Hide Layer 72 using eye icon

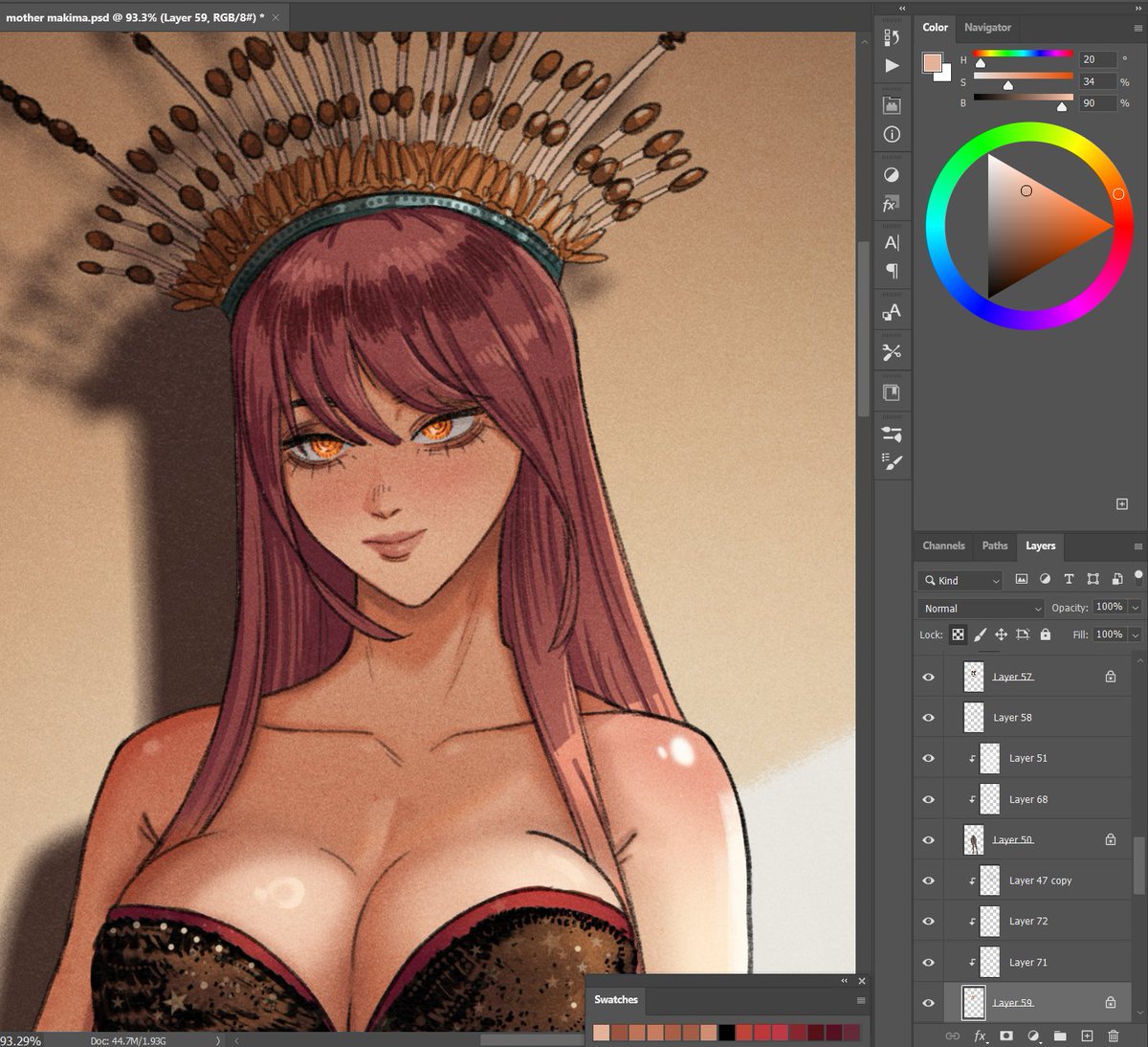click(x=928, y=921)
